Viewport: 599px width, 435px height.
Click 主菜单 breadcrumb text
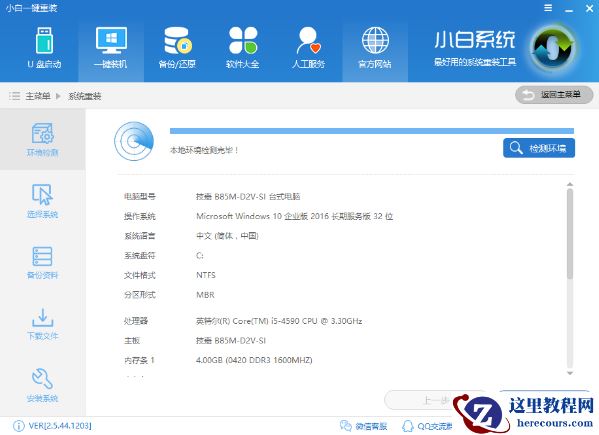(38, 96)
